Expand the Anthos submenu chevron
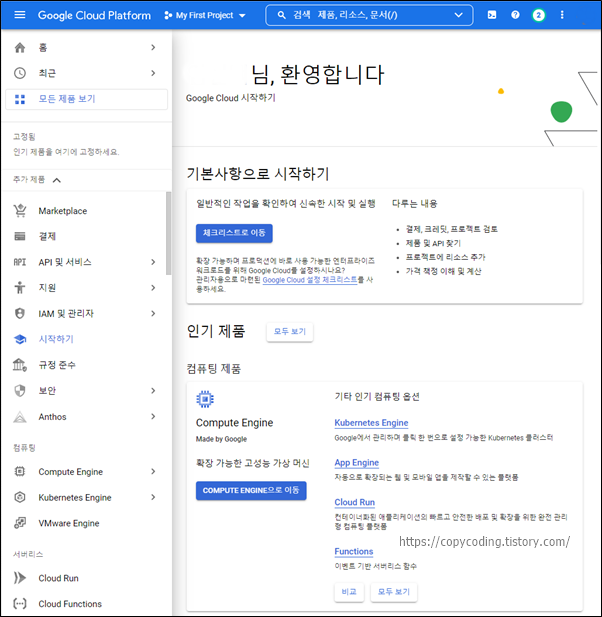Image resolution: width=602 pixels, height=617 pixels. tap(153, 416)
